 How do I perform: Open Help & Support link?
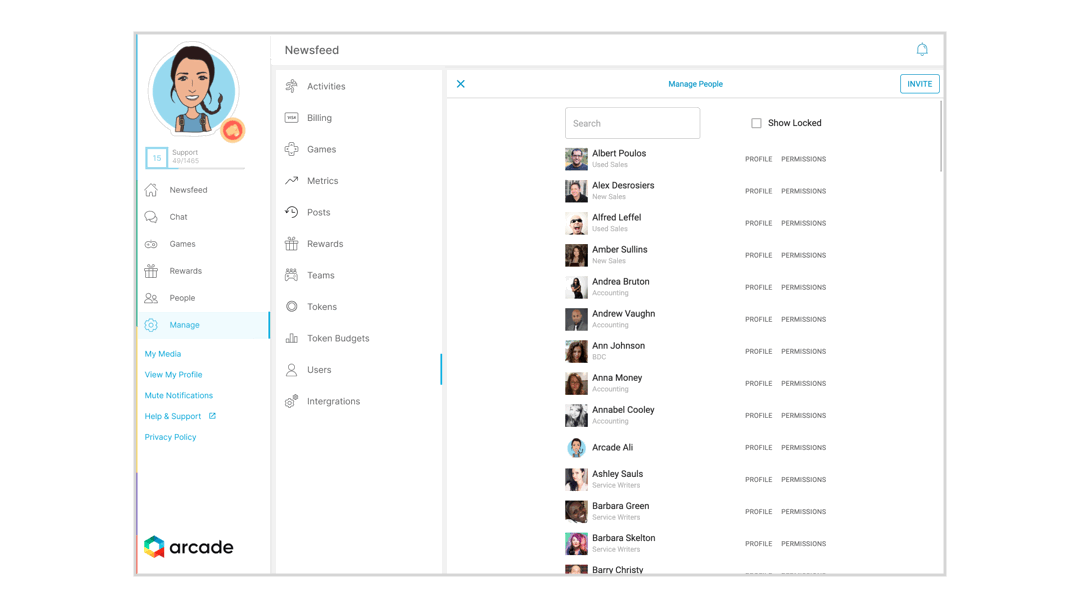point(173,416)
